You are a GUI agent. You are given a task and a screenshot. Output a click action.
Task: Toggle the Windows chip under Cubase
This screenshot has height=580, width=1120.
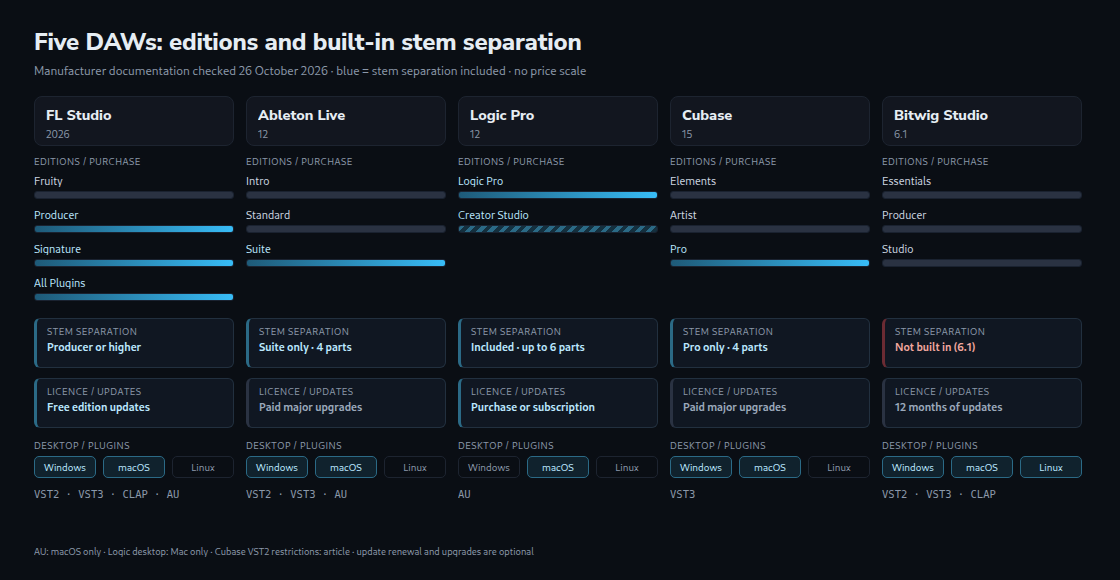pos(701,467)
